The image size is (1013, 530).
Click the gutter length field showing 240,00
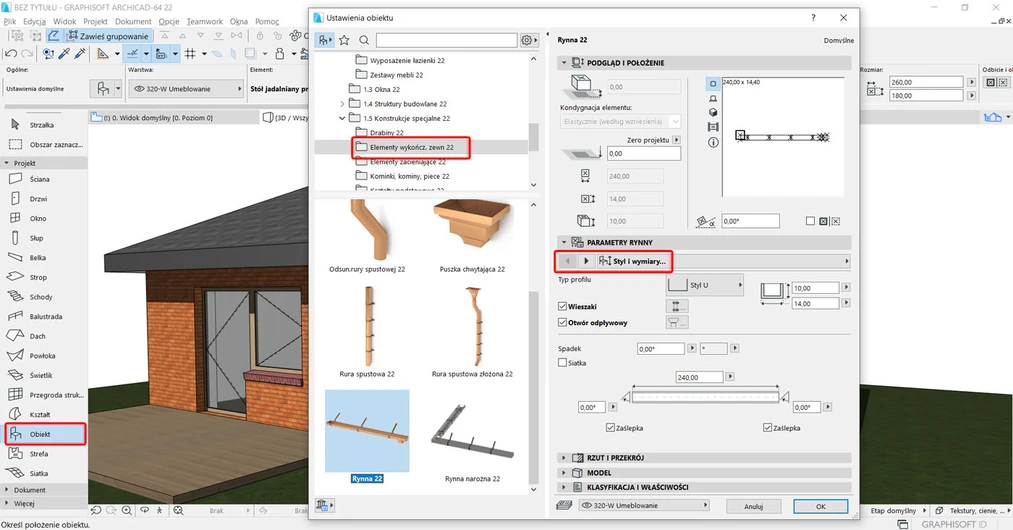point(699,377)
